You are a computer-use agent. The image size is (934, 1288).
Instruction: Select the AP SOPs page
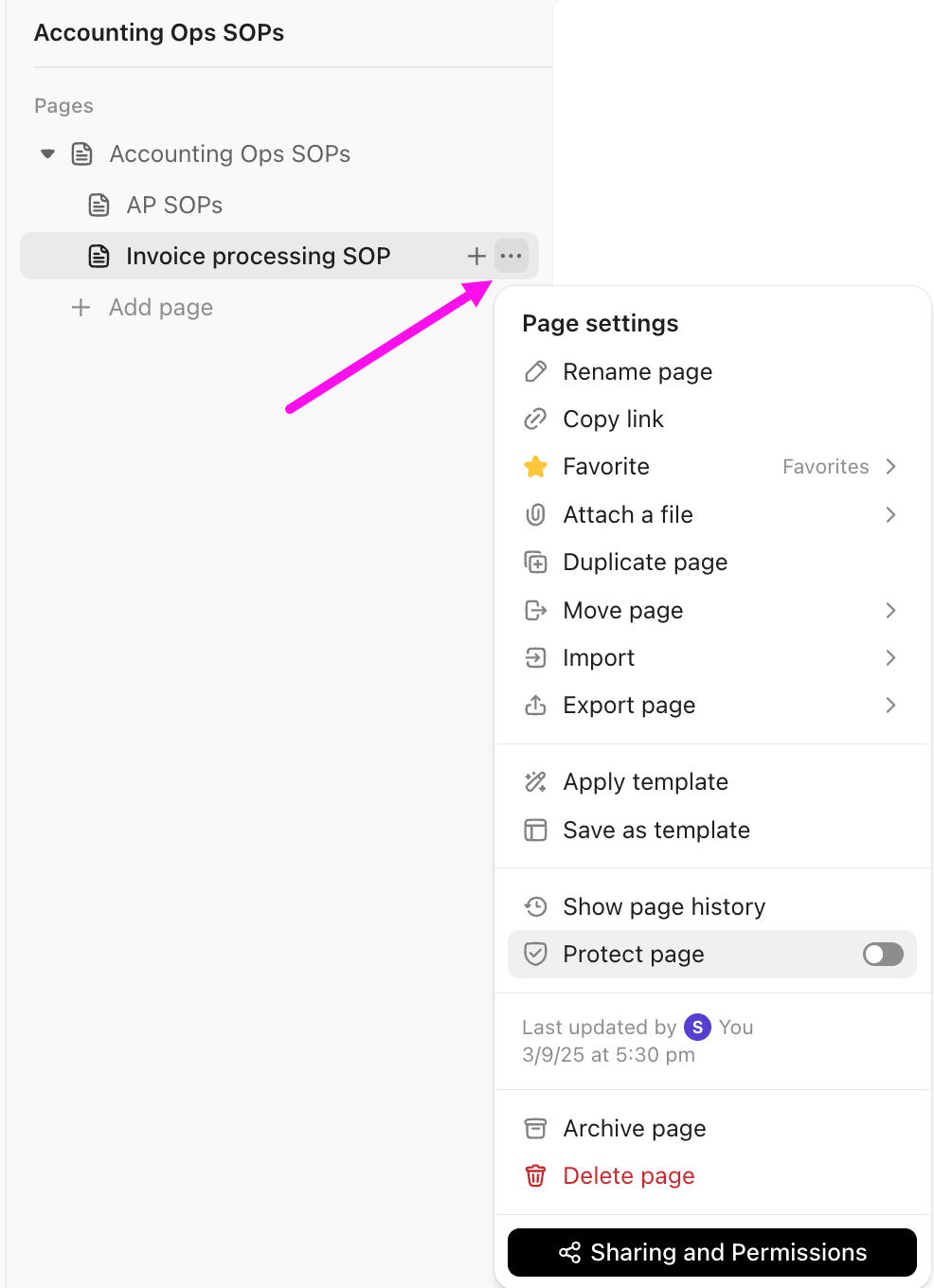174,205
